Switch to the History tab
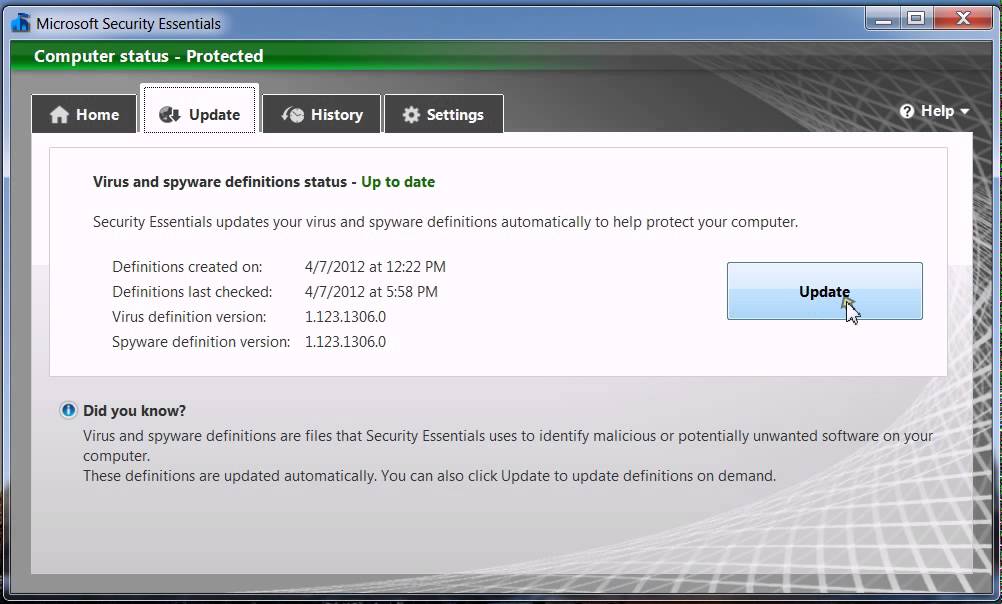This screenshot has width=1002, height=604. (321, 114)
